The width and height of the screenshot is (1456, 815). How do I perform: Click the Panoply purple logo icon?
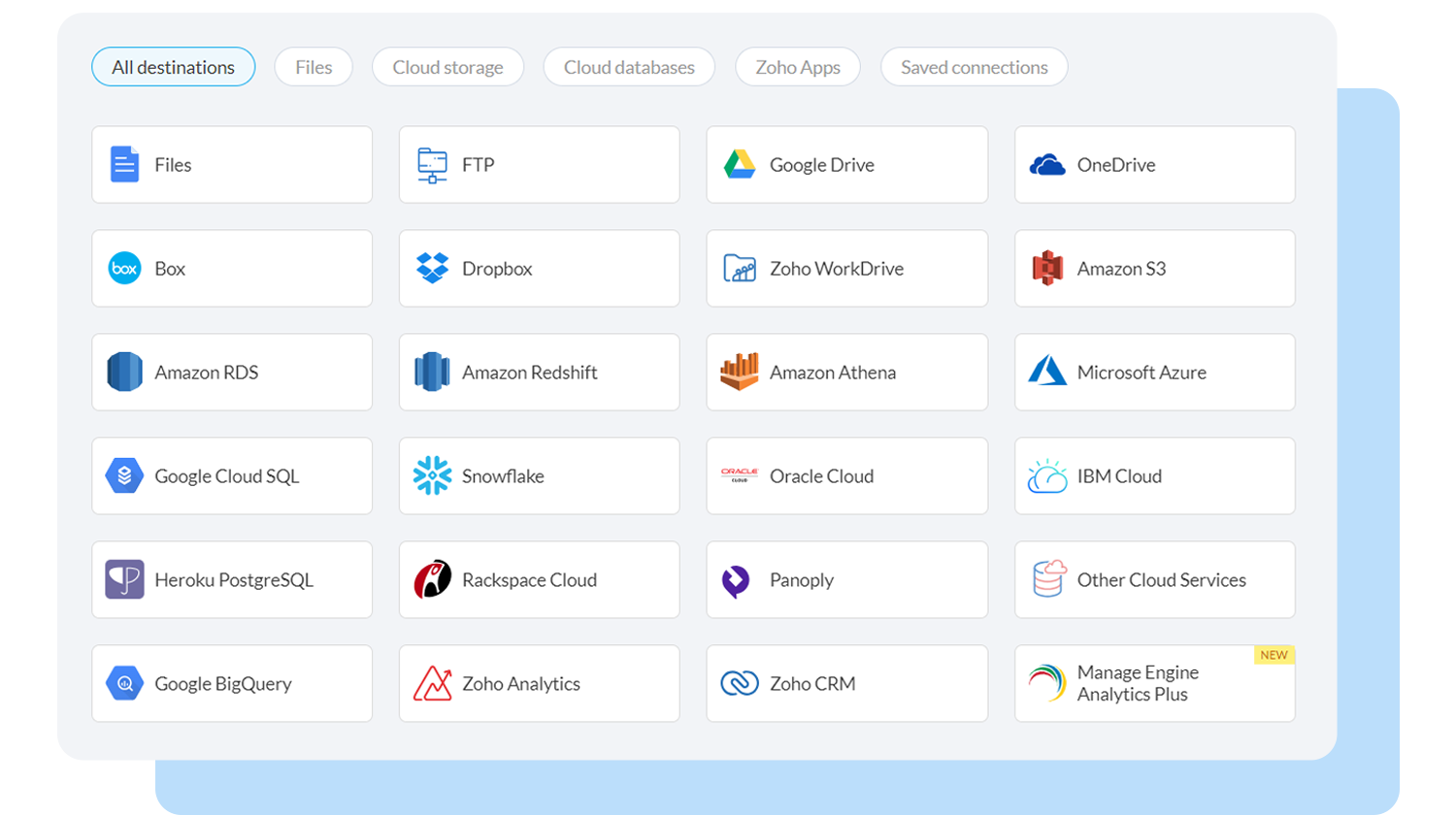[x=736, y=581]
